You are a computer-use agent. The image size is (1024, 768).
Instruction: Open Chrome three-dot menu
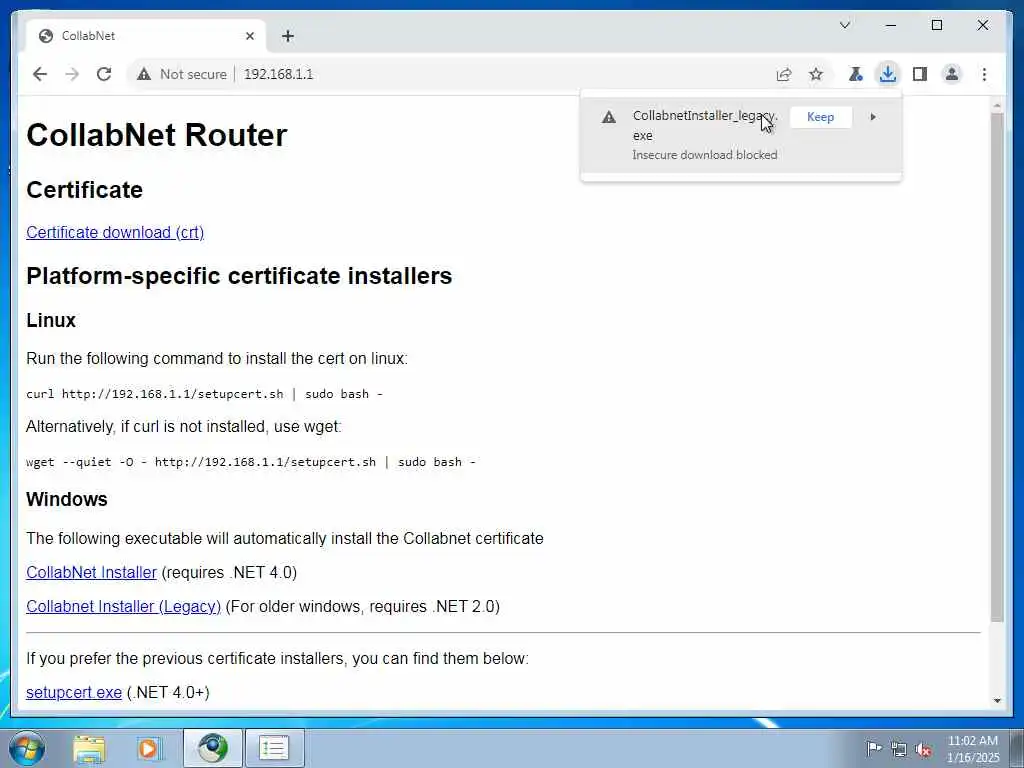tap(984, 74)
